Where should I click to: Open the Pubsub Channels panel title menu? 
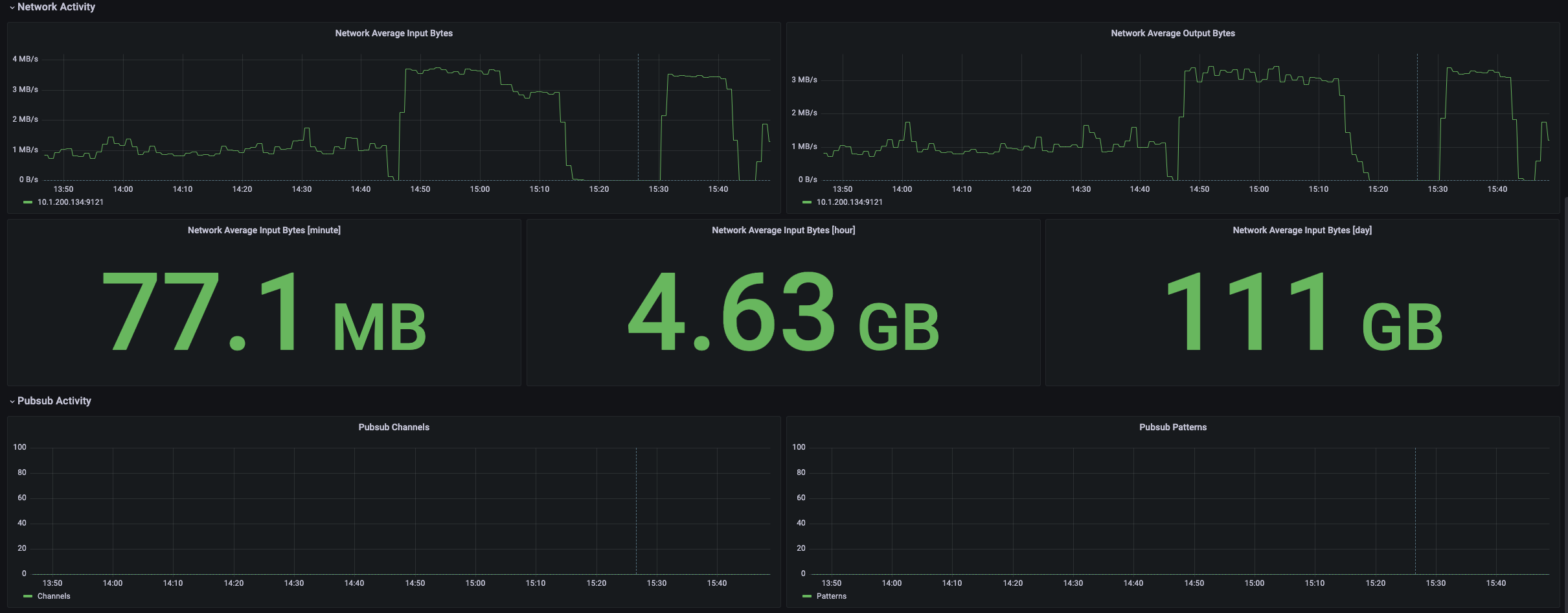[394, 428]
